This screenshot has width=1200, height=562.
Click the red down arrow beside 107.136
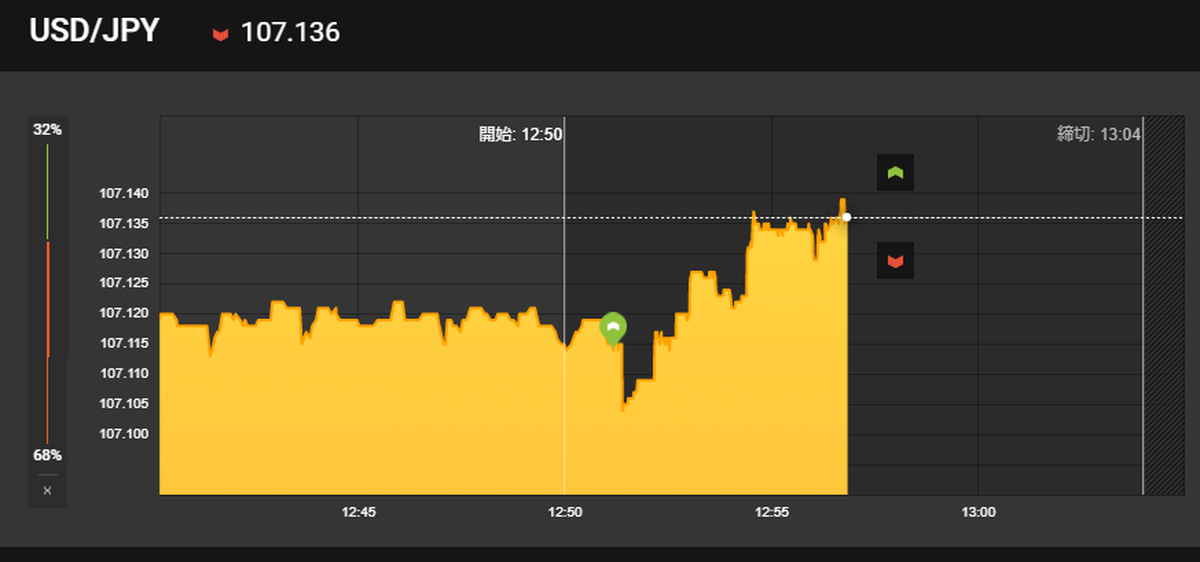pyautogui.click(x=220, y=35)
